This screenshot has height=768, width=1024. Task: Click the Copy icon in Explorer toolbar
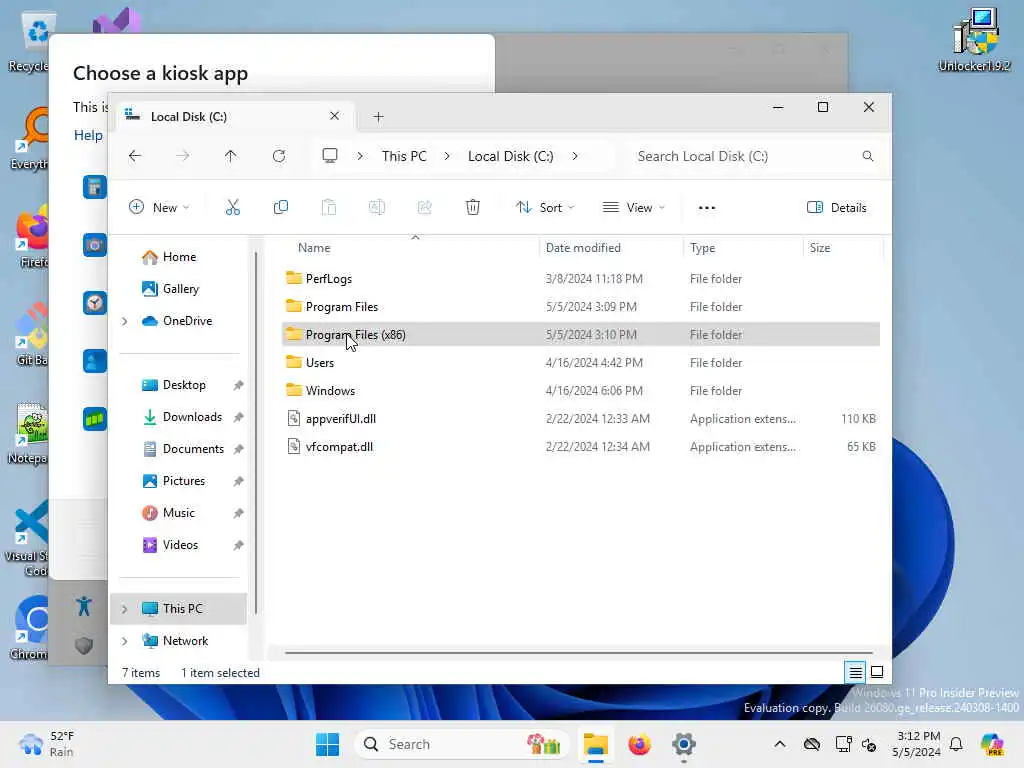pyautogui.click(x=281, y=208)
